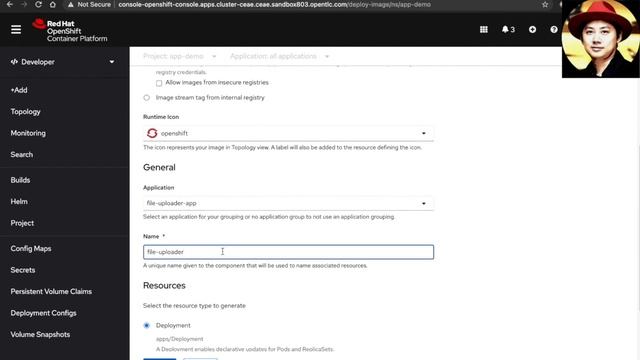
Task: Click the presenter webcam thumbnail
Action: click(x=601, y=39)
